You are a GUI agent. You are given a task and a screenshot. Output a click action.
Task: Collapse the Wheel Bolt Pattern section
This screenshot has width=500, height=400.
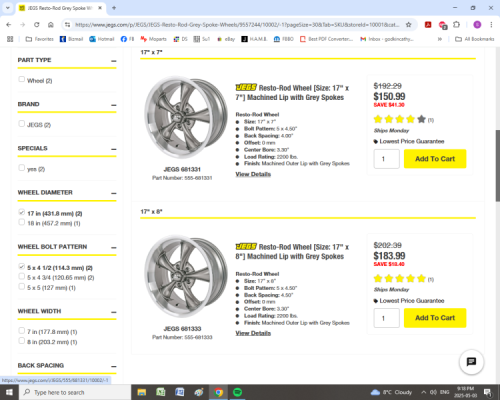tap(114, 248)
